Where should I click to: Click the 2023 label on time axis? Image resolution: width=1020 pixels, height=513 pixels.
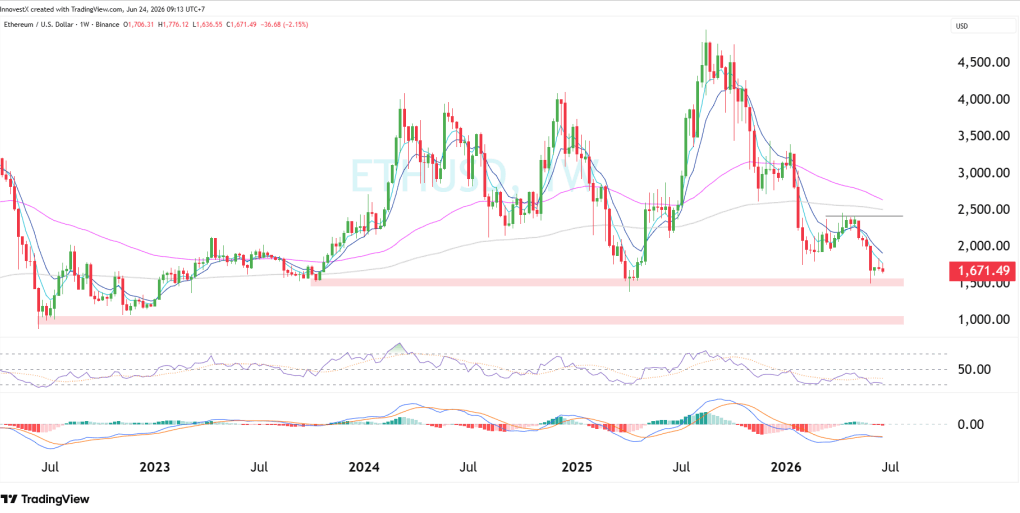pyautogui.click(x=155, y=467)
